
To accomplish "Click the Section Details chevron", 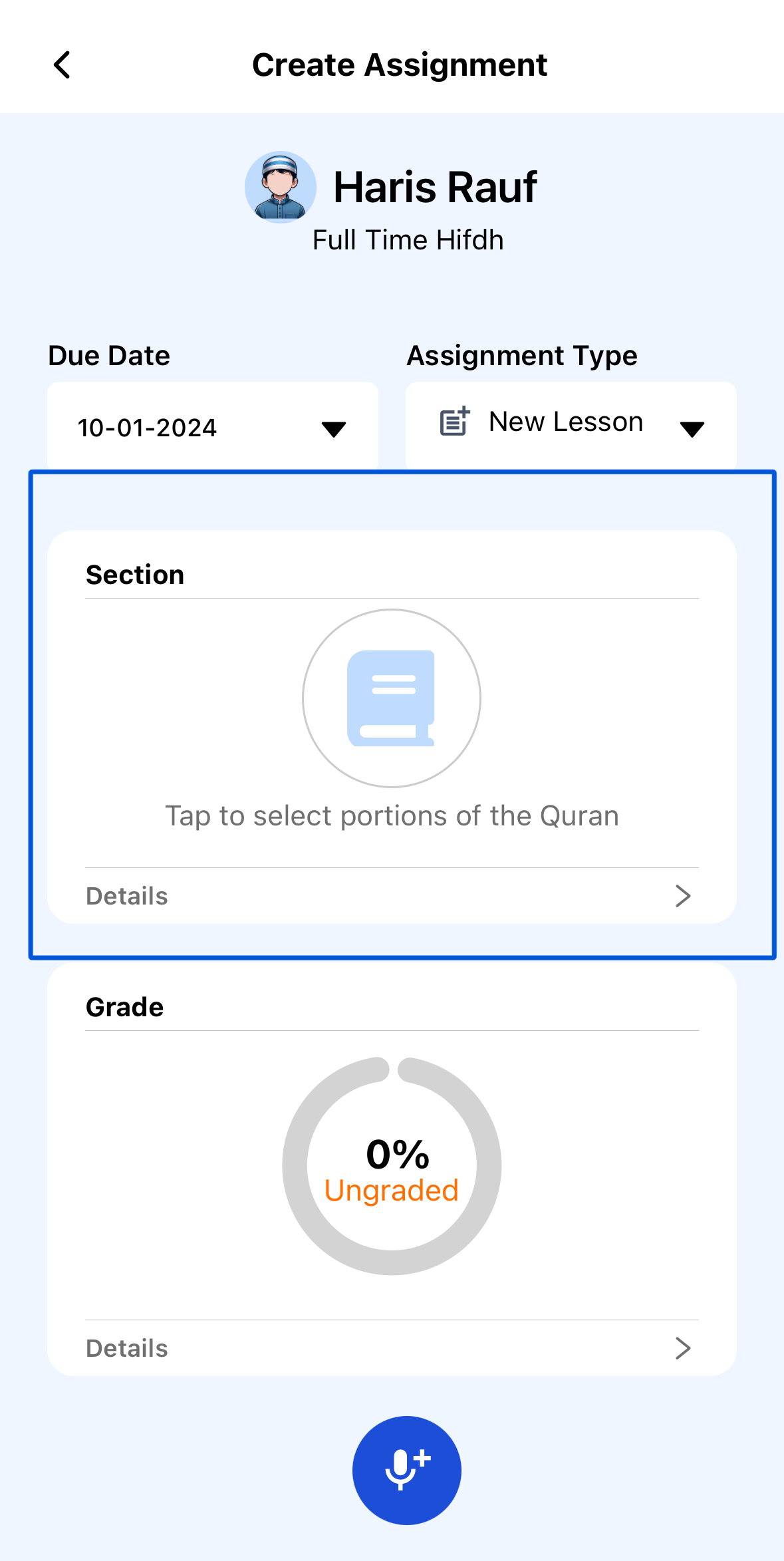I will pyautogui.click(x=683, y=896).
